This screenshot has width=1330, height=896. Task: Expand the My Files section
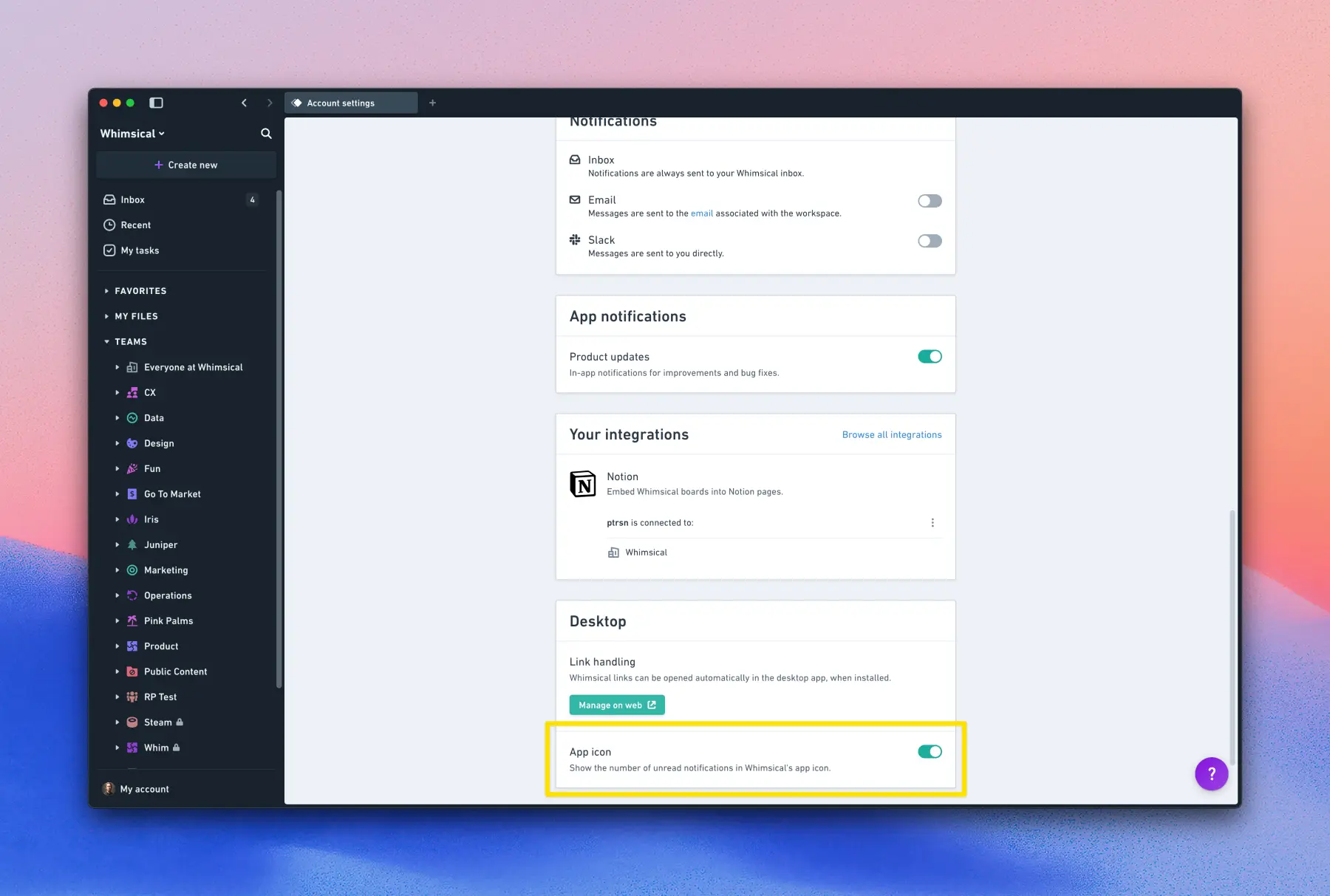click(136, 316)
